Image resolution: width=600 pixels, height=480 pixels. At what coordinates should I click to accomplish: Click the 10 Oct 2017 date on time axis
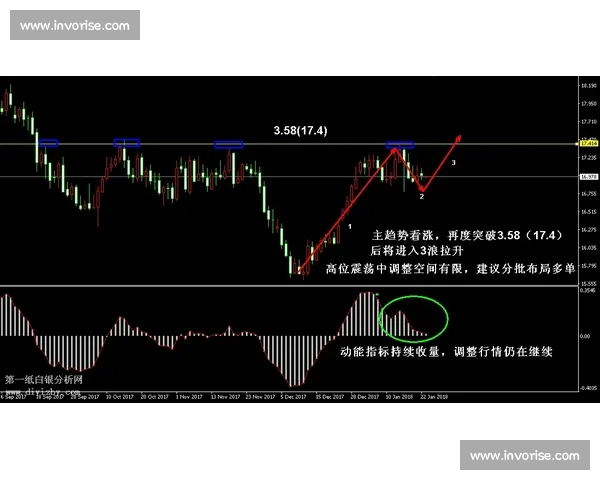120,396
